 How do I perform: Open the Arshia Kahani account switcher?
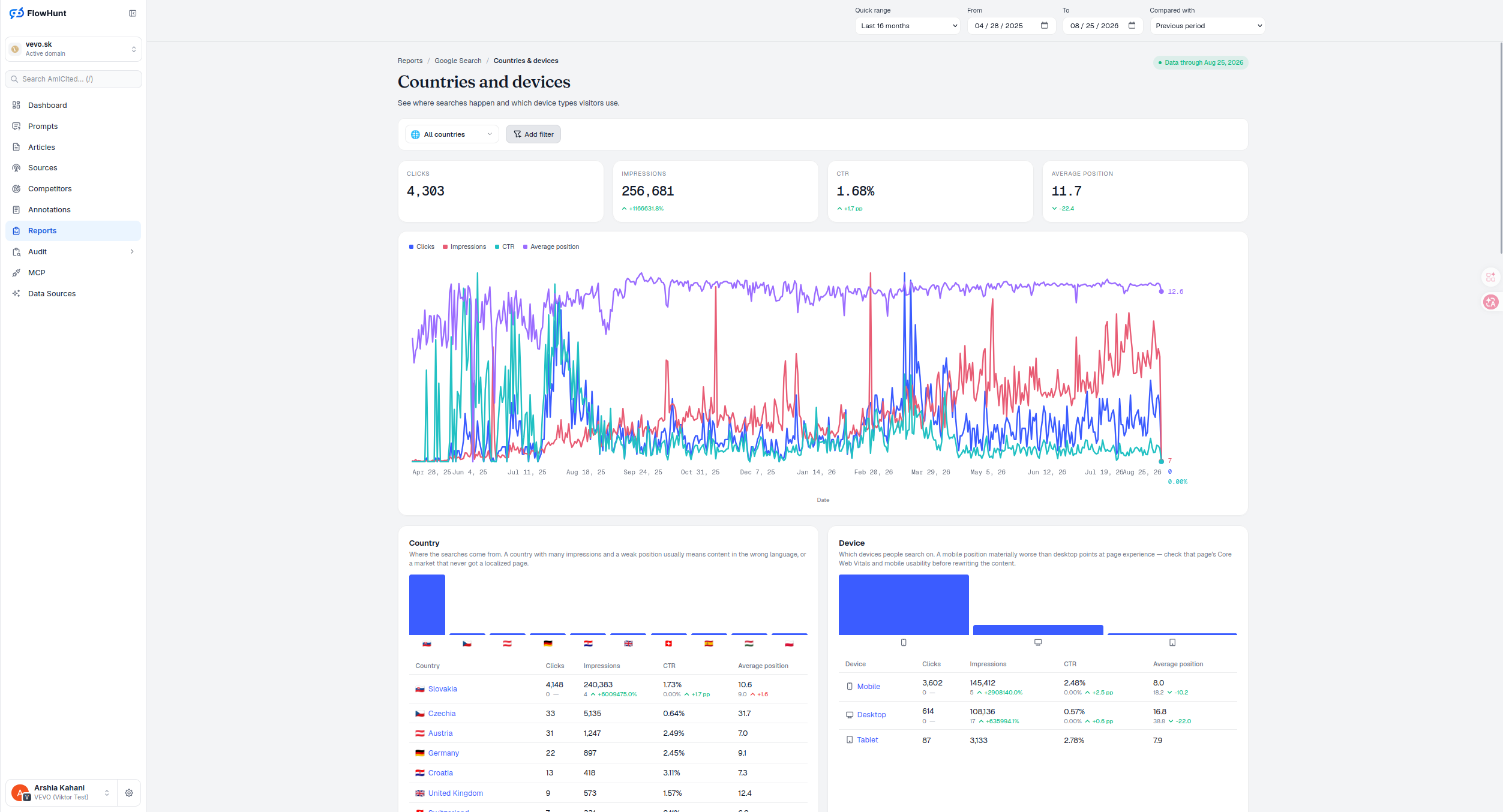[61, 793]
